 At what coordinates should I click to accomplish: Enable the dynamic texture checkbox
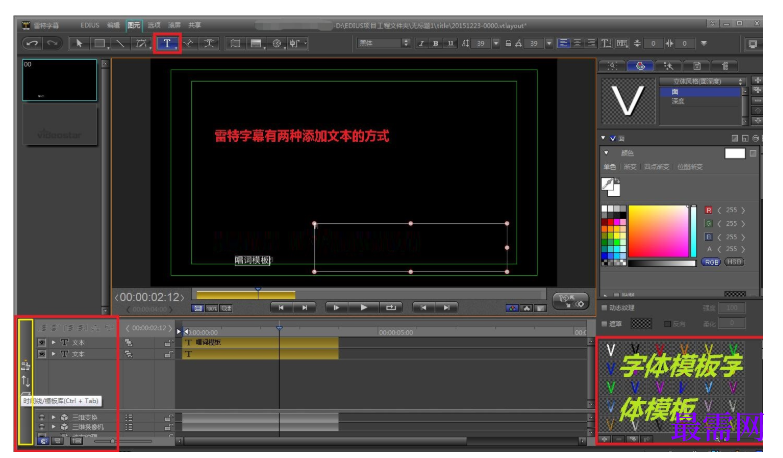604,308
